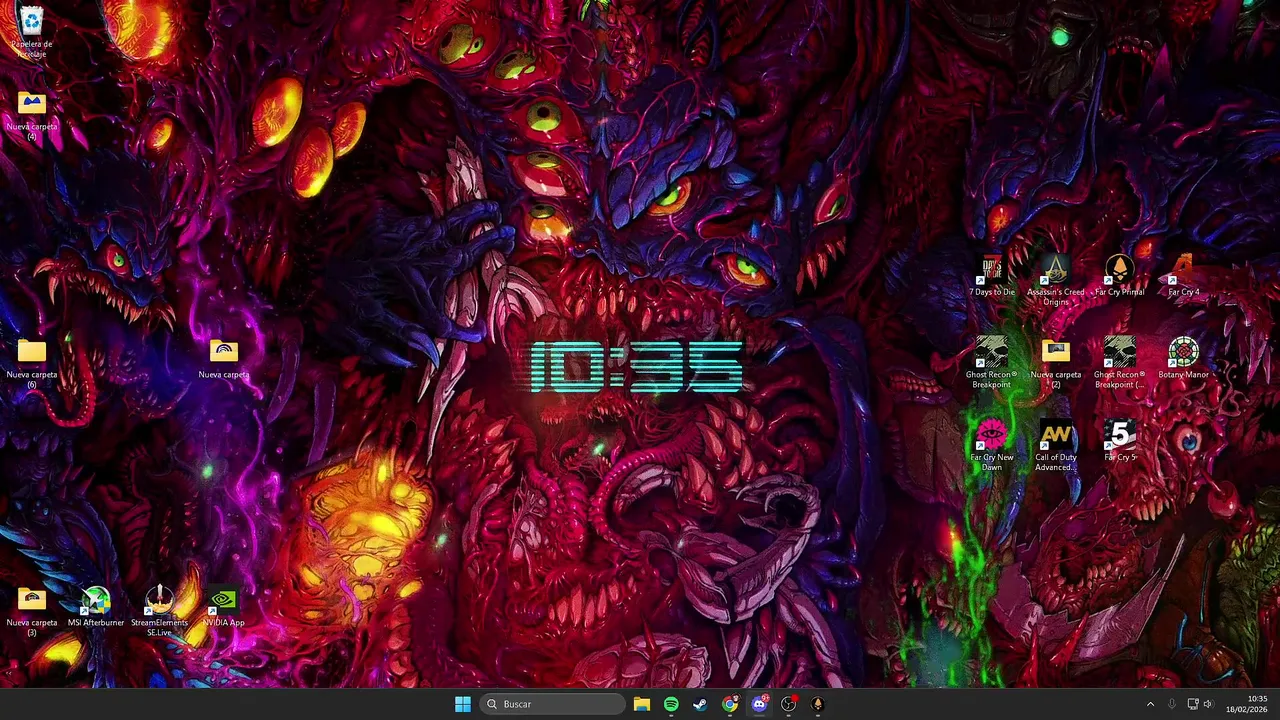Select the Botany Manor shortcut

(x=1183, y=359)
